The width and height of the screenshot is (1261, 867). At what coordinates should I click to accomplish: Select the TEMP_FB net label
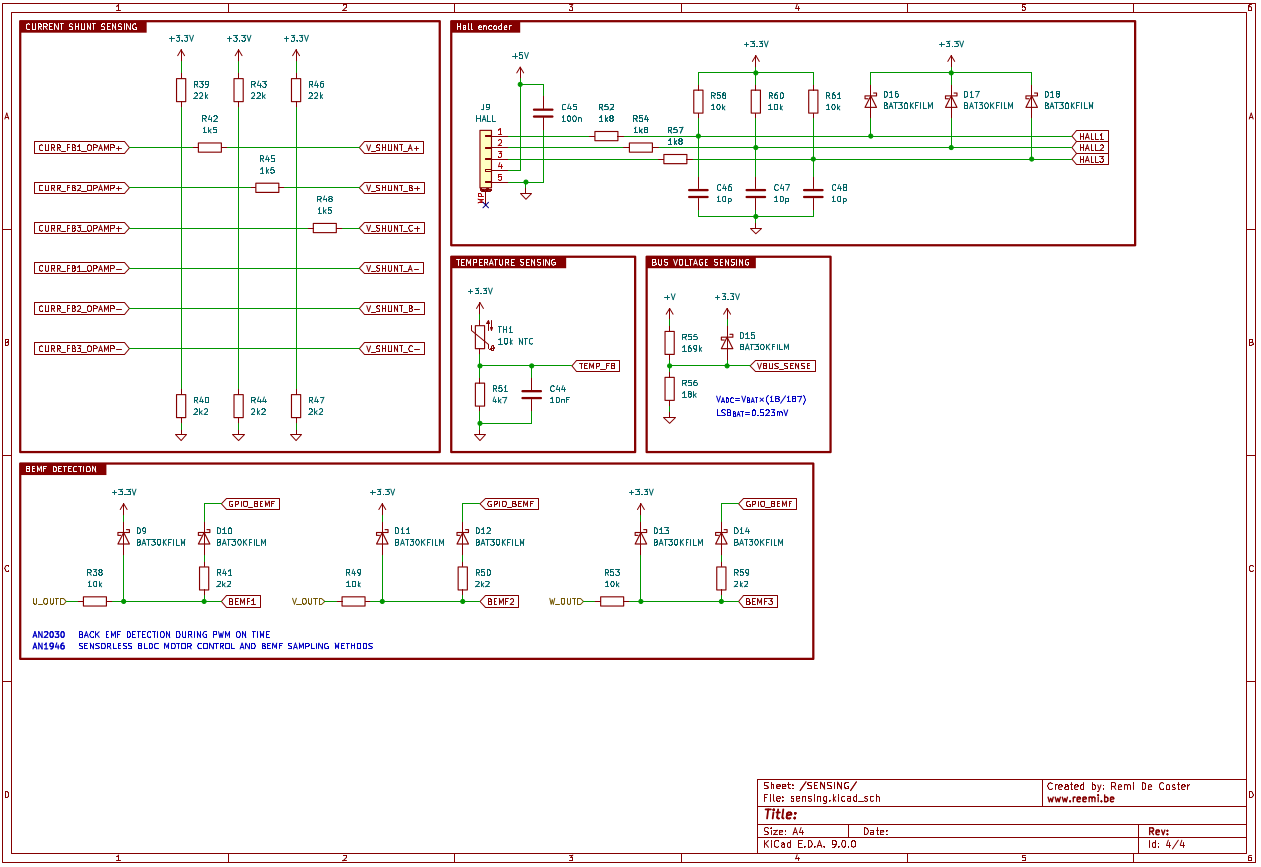(596, 366)
